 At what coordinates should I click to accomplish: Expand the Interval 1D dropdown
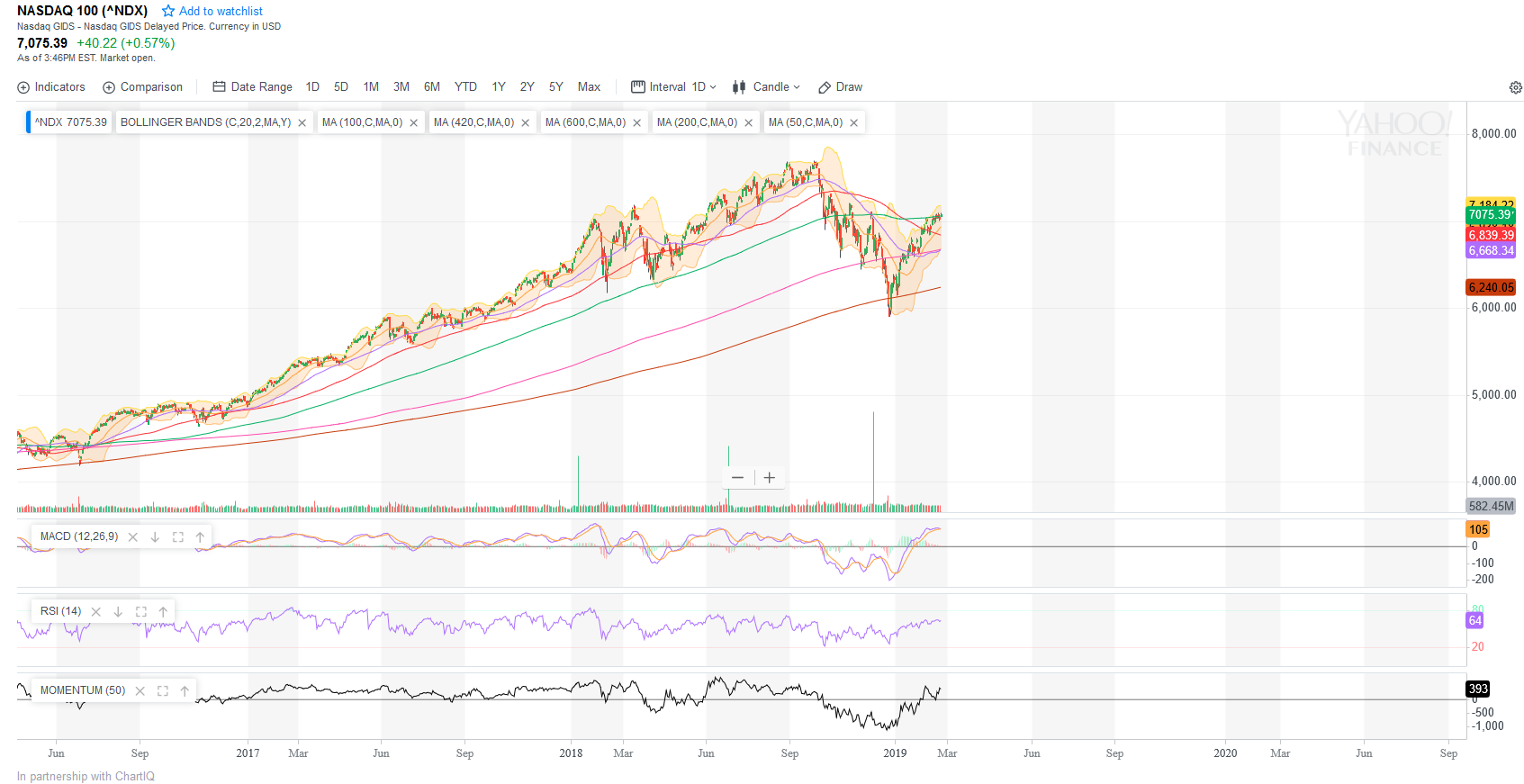[x=673, y=87]
